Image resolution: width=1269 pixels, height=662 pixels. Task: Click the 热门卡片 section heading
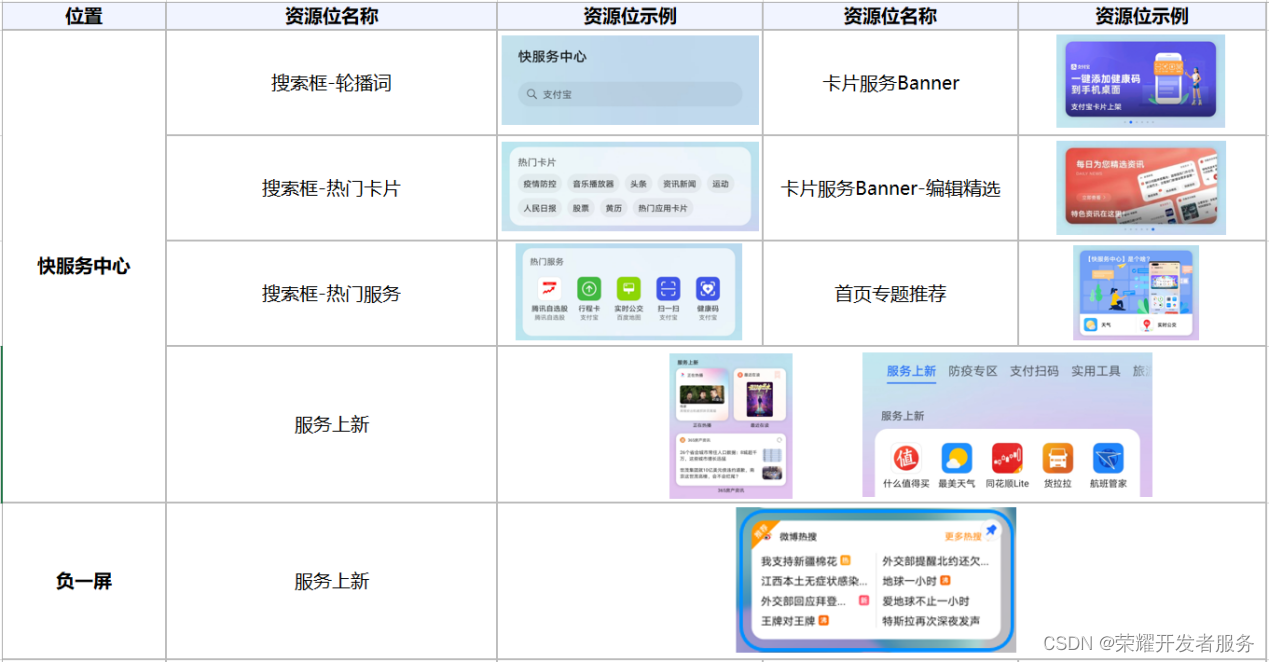tap(537, 162)
